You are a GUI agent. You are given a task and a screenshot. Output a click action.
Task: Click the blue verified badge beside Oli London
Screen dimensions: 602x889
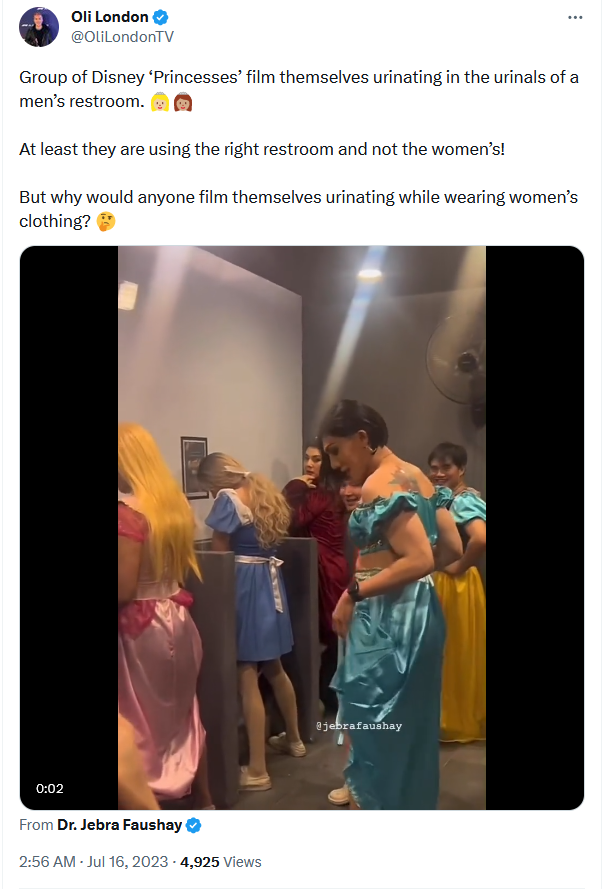[x=161, y=18]
